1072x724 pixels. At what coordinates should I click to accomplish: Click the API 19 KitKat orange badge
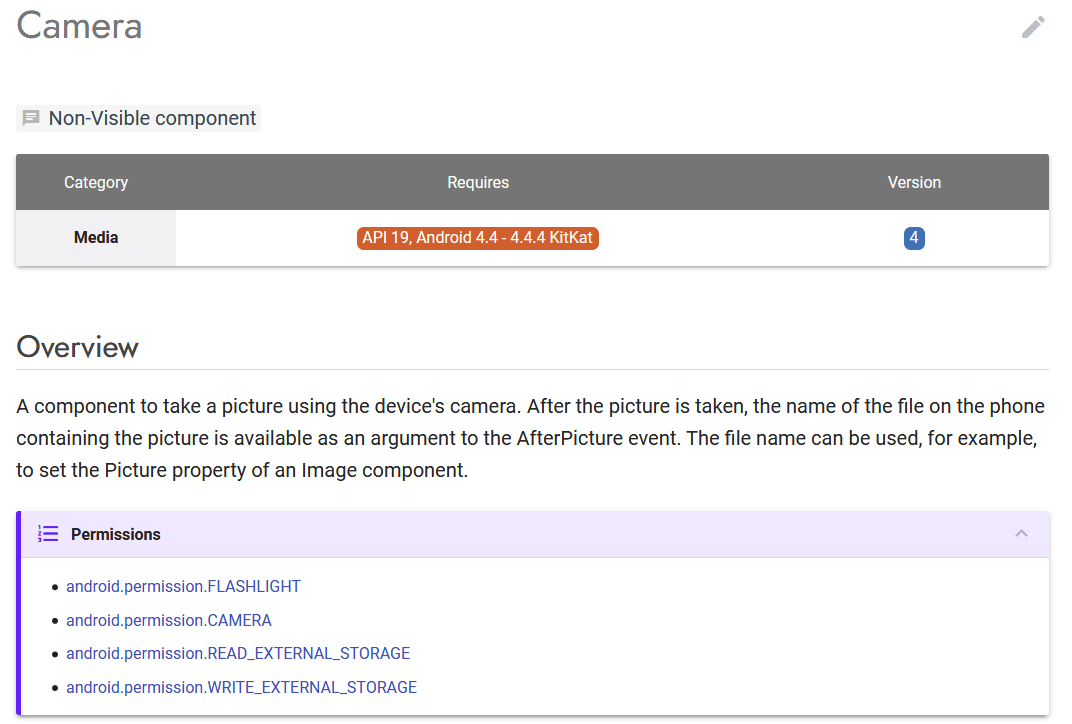(x=478, y=238)
